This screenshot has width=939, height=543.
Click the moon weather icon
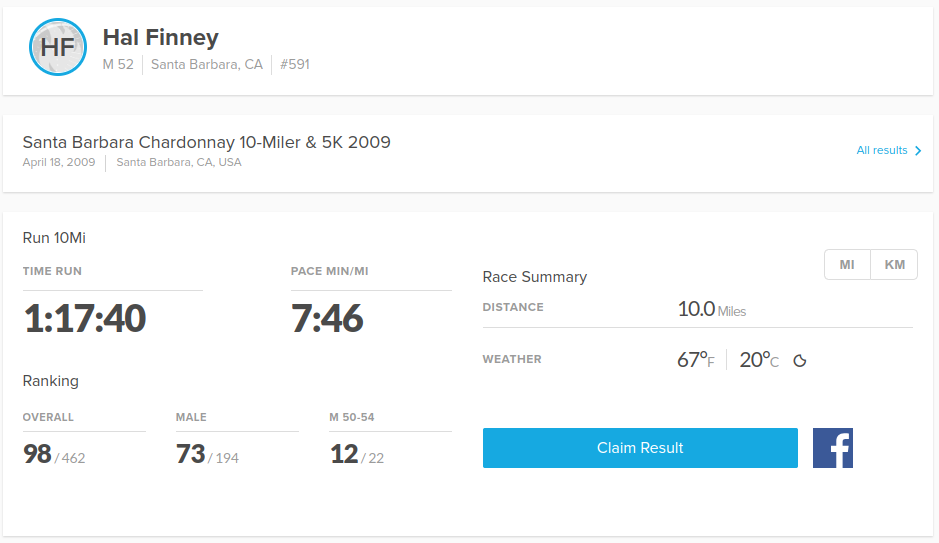800,361
